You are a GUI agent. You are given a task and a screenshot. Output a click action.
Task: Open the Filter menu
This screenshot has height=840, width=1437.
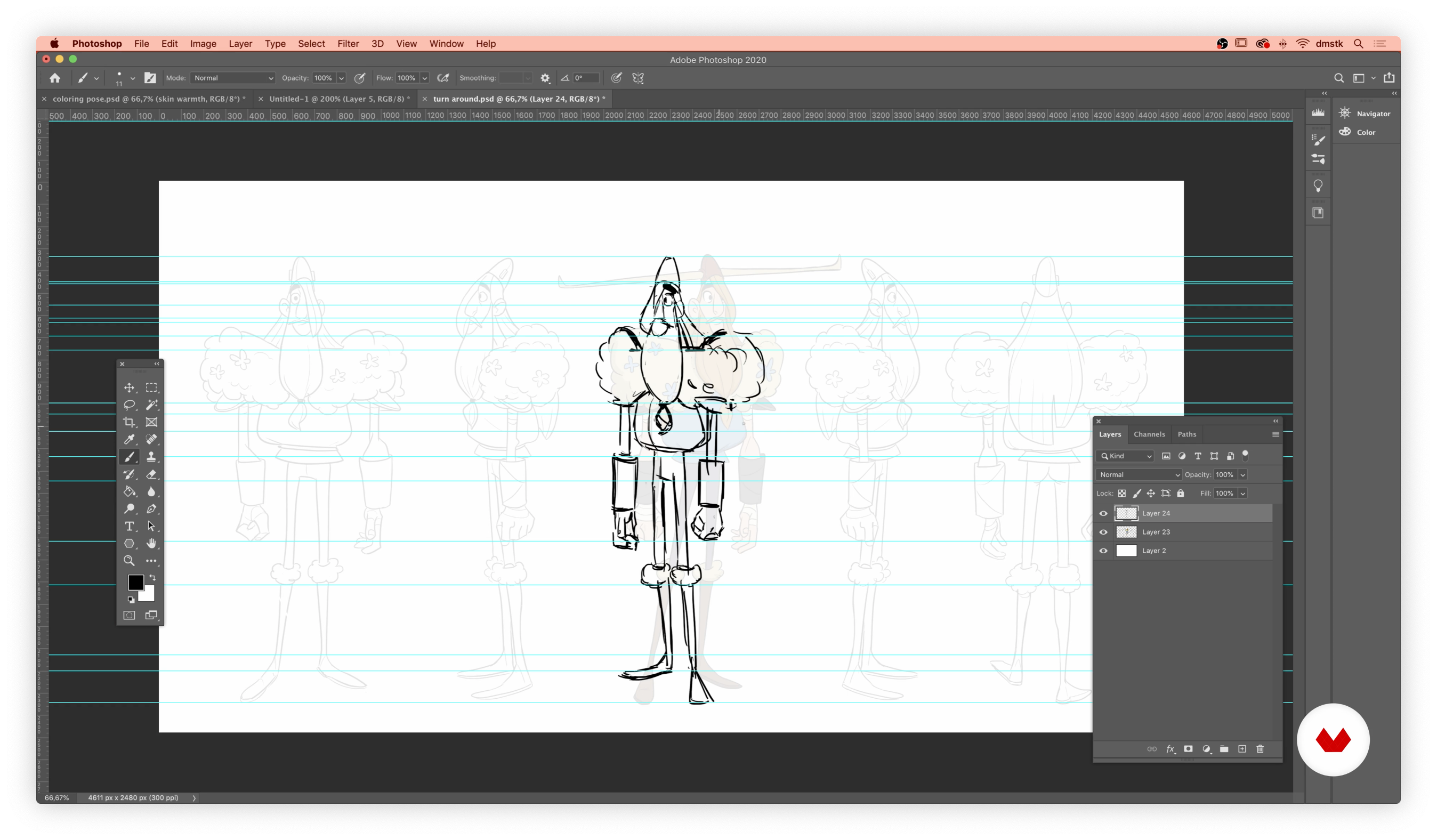pyautogui.click(x=348, y=43)
